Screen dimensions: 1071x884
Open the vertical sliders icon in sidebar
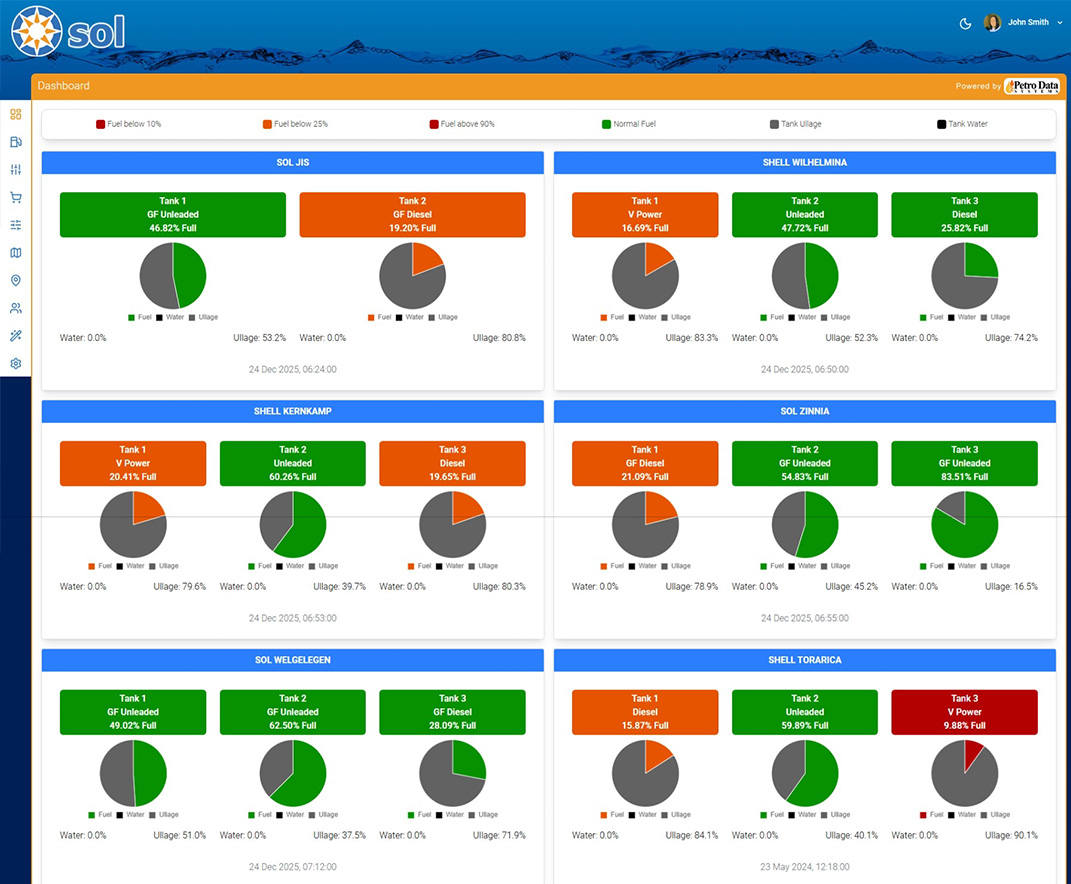(16, 169)
